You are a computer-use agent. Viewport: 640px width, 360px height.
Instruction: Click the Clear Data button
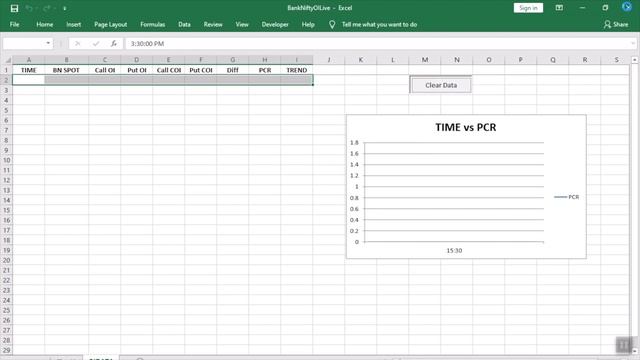pyautogui.click(x=441, y=85)
